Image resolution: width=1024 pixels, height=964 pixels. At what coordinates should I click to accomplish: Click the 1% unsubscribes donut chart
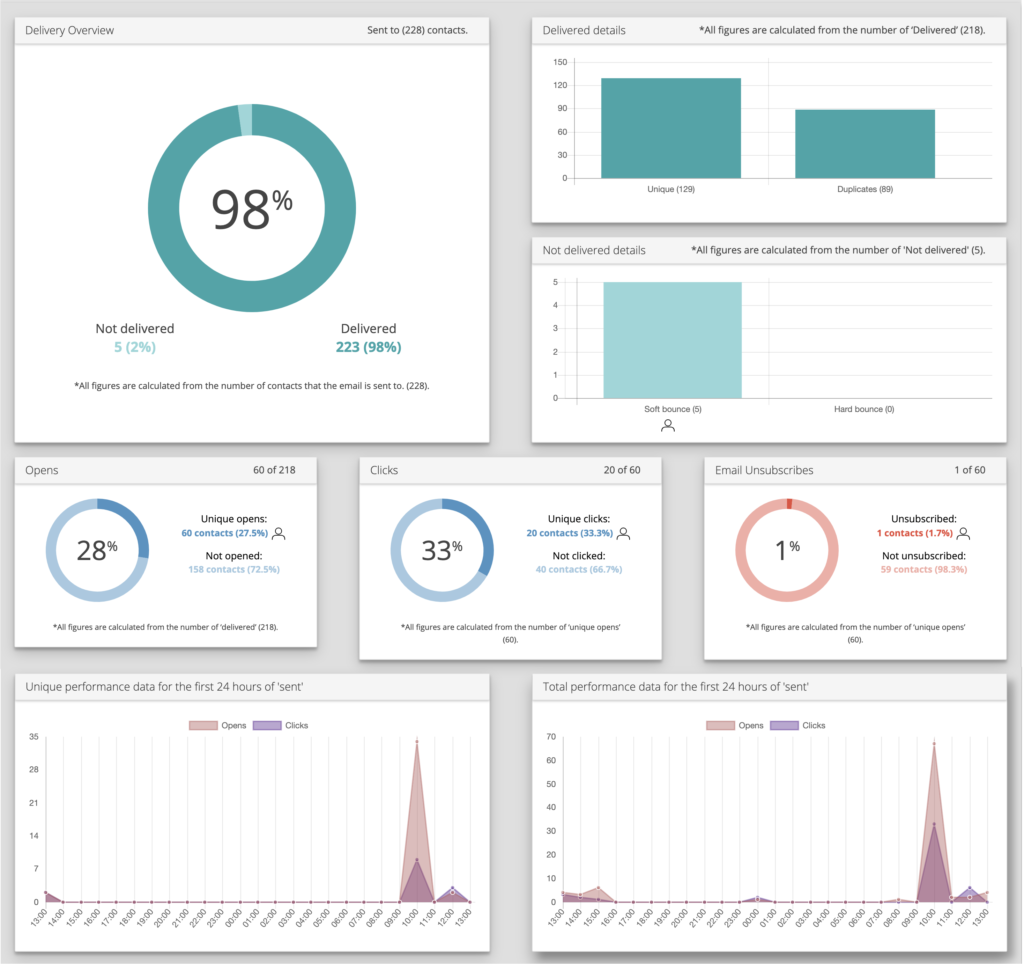point(787,550)
